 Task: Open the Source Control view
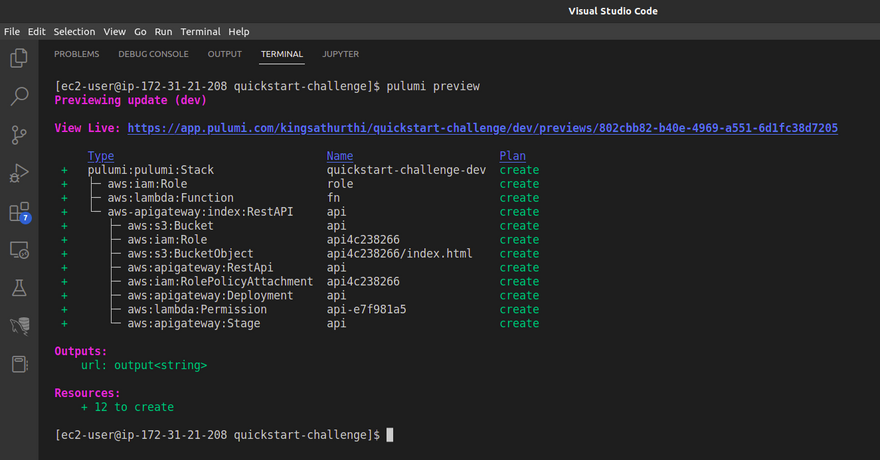point(19,135)
